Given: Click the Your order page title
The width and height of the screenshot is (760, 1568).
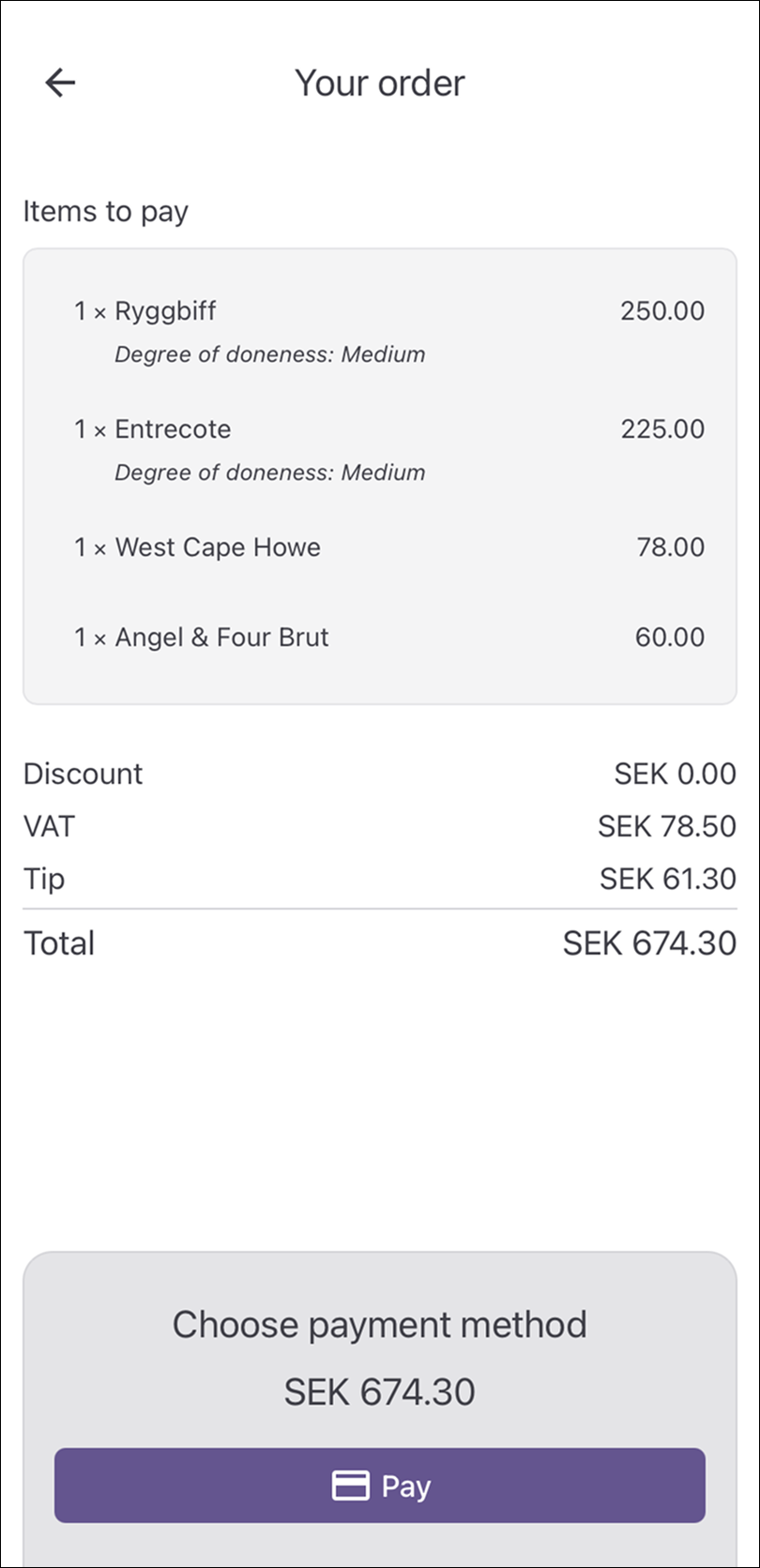Looking at the screenshot, I should click(379, 83).
